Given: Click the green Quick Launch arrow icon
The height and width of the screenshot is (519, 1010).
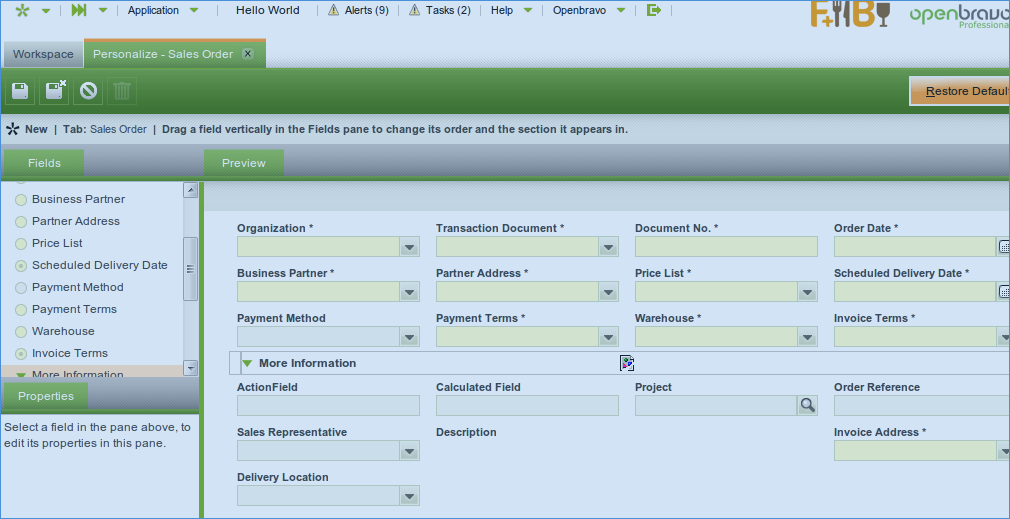Looking at the screenshot, I should (79, 10).
